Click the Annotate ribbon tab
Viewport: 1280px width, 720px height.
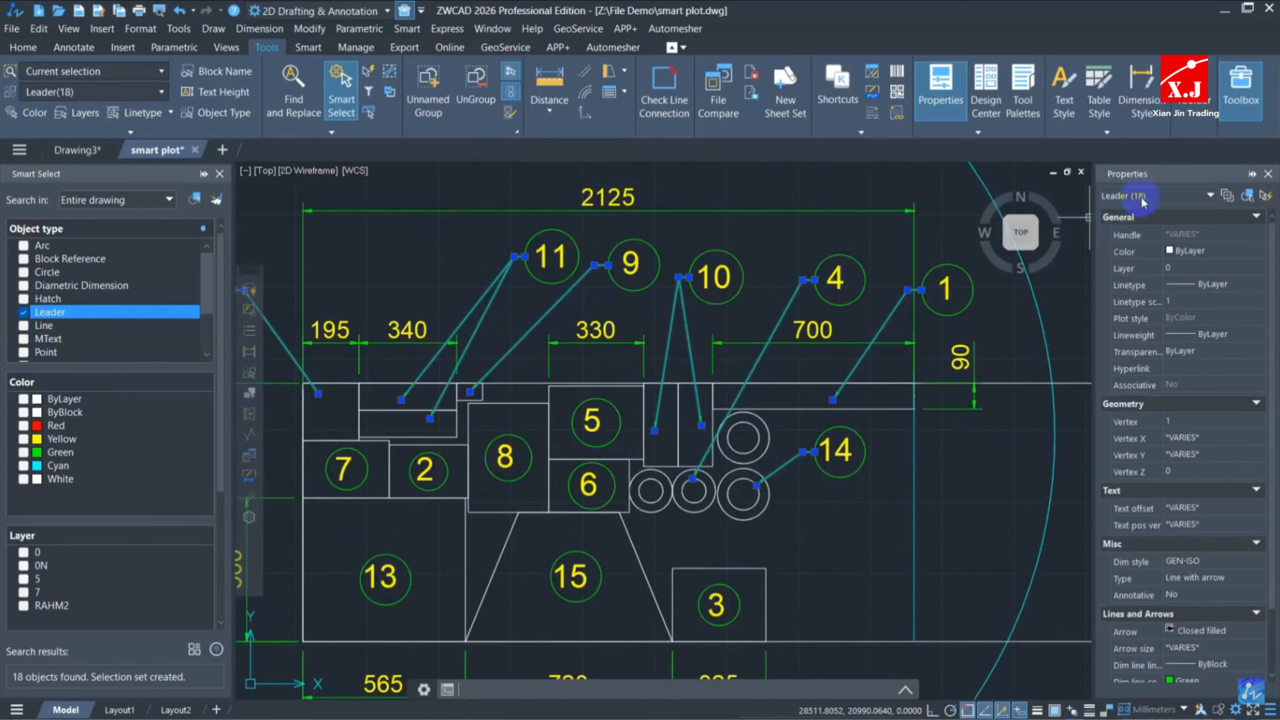(x=74, y=47)
